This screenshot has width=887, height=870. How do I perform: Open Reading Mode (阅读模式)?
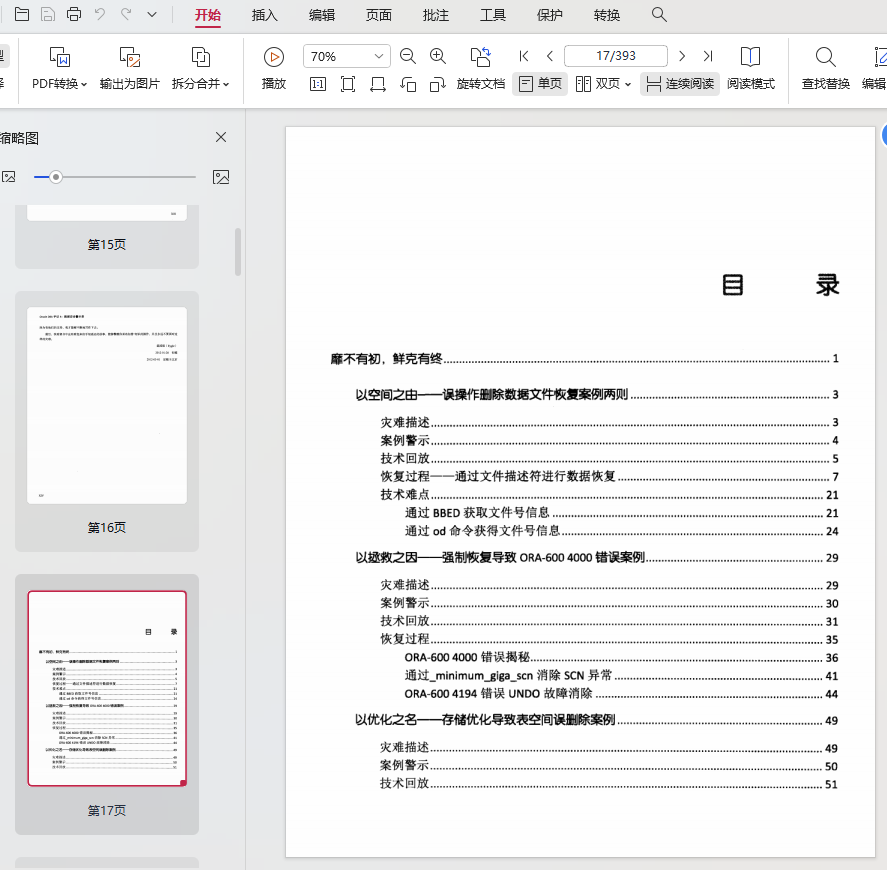pos(750,57)
